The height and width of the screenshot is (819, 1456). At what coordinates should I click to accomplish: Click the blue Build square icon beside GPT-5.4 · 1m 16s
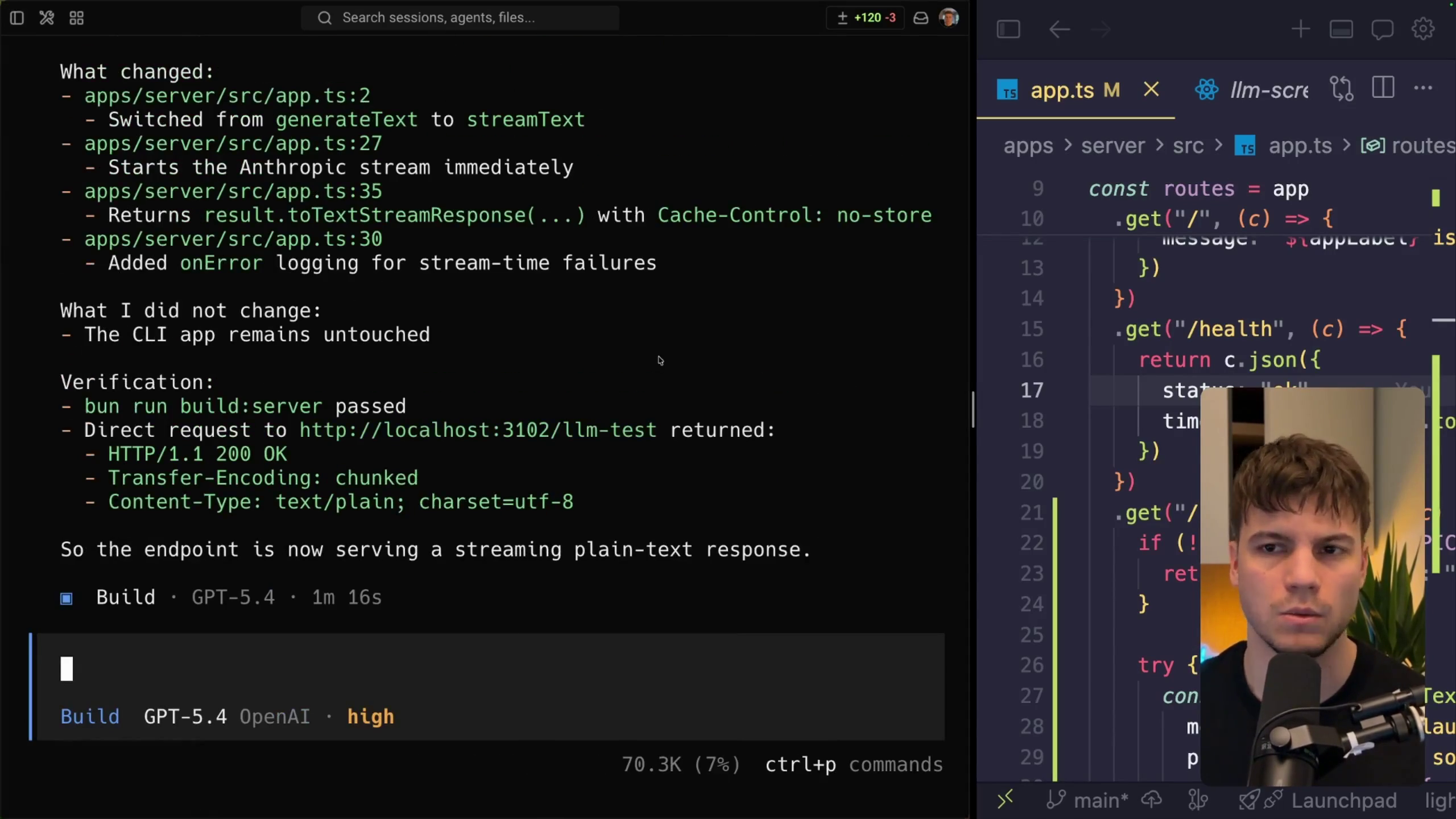67,598
